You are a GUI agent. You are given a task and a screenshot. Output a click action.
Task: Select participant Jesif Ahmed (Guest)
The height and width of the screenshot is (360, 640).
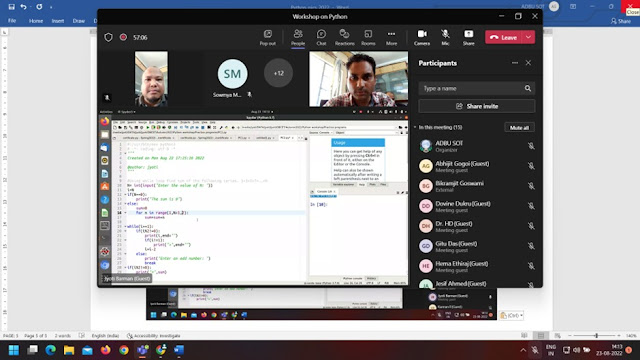(476, 283)
